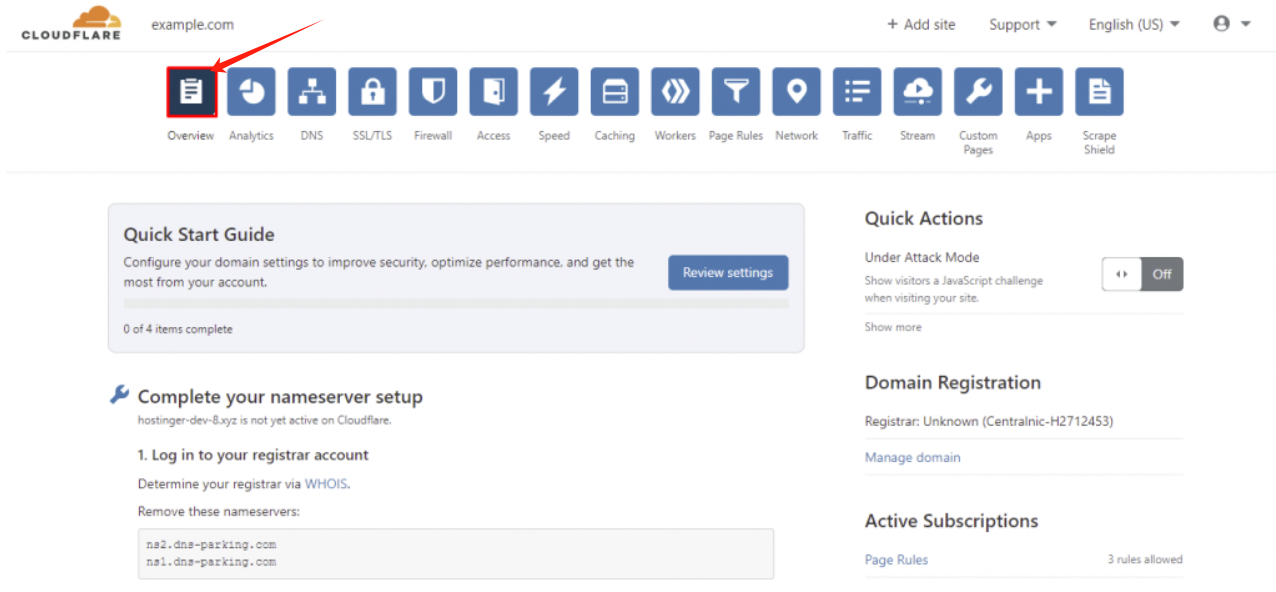
Task: Click the Quick Start progress bar
Action: point(456,303)
